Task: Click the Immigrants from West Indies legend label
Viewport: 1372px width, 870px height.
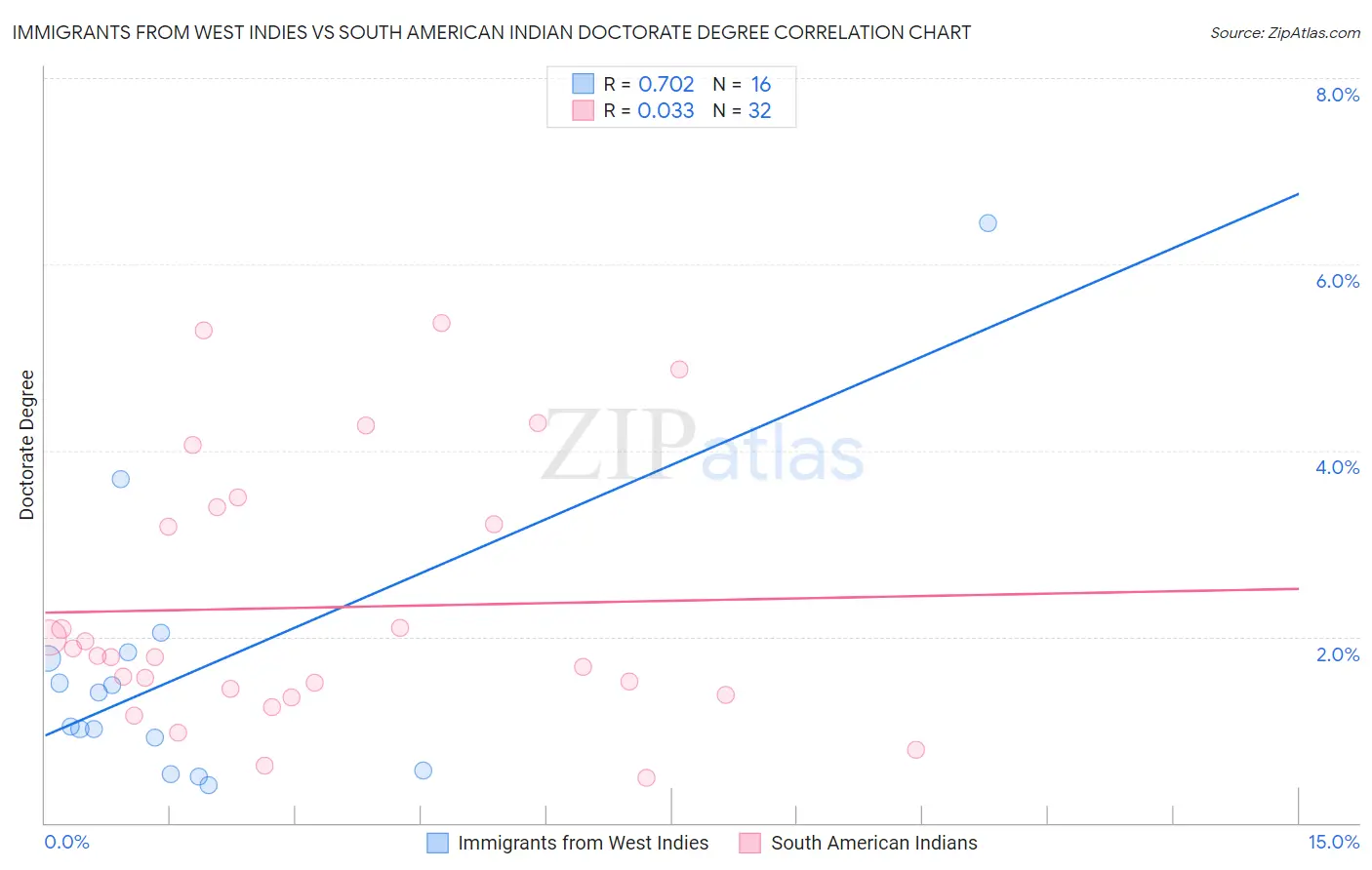Action: click(584, 843)
